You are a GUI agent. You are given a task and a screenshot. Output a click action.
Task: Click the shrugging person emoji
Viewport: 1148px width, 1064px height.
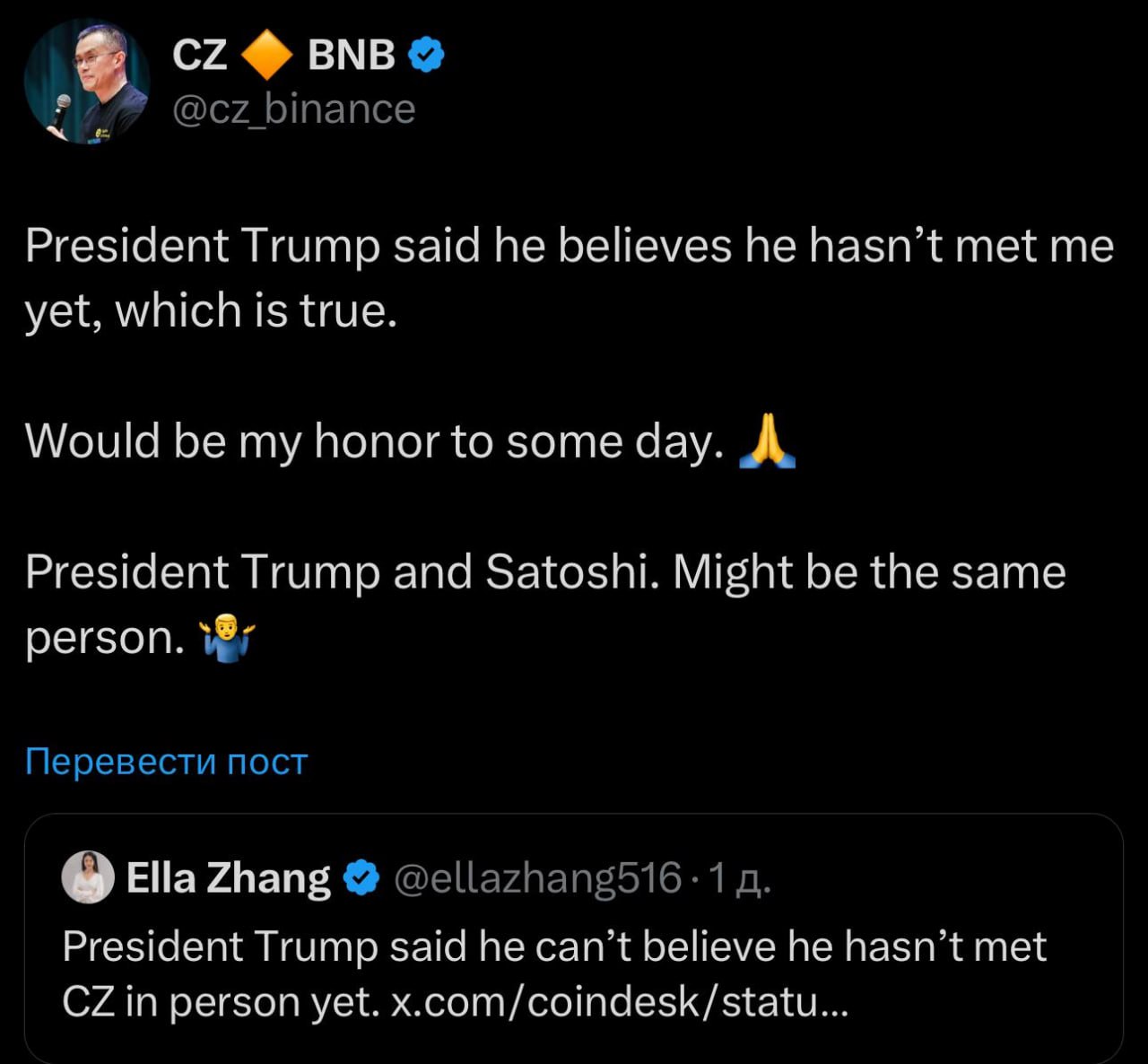[x=228, y=638]
